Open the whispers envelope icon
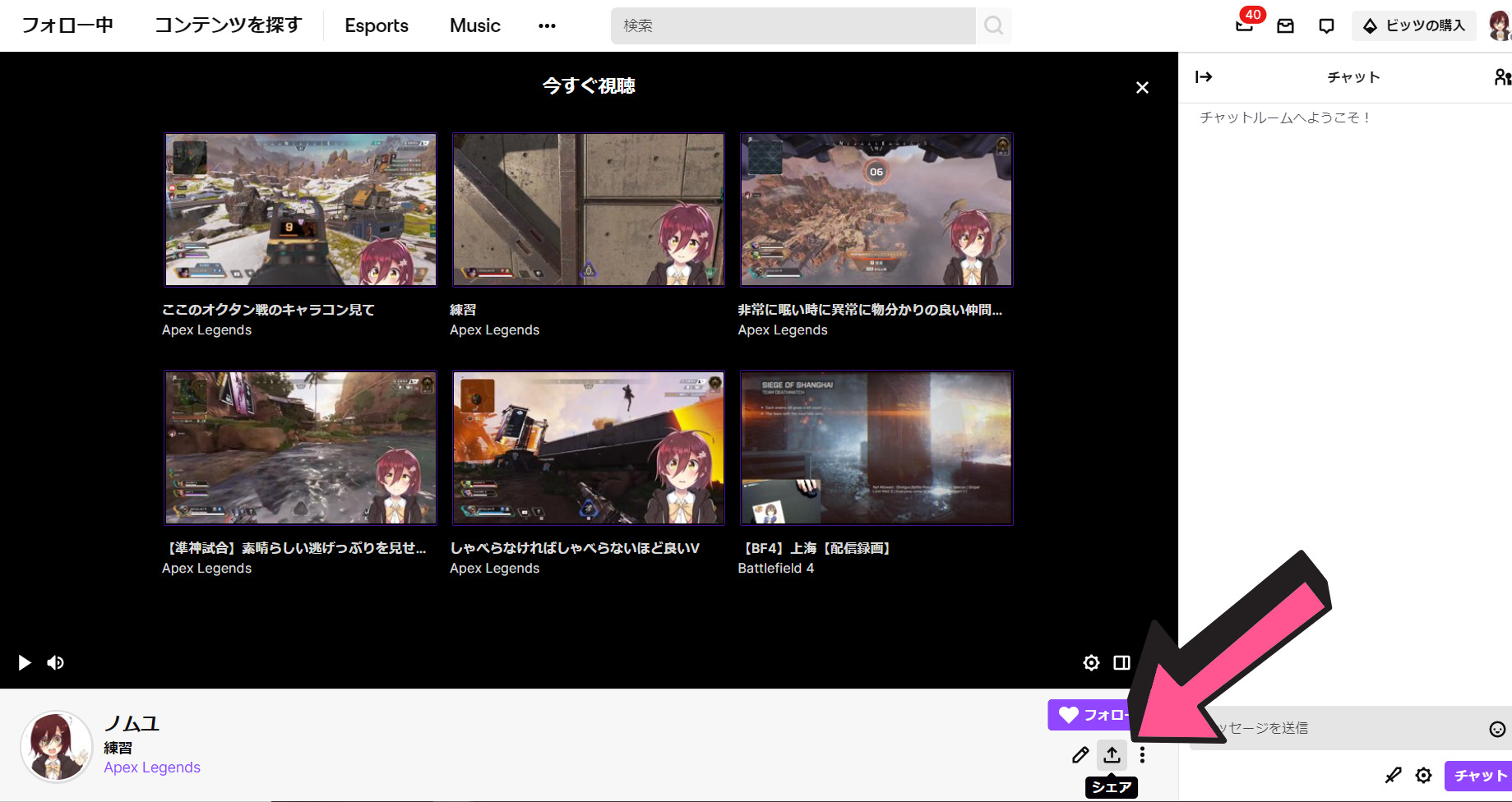Image resolution: width=1512 pixels, height=802 pixels. (1285, 25)
